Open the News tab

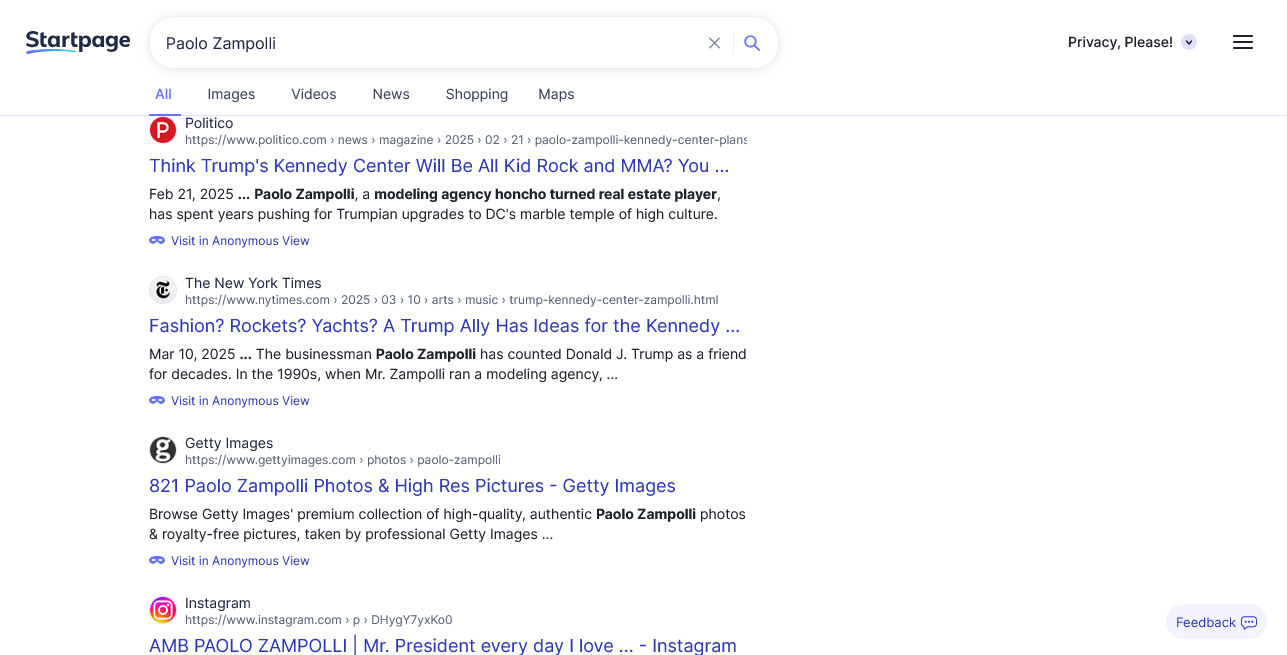tap(391, 94)
